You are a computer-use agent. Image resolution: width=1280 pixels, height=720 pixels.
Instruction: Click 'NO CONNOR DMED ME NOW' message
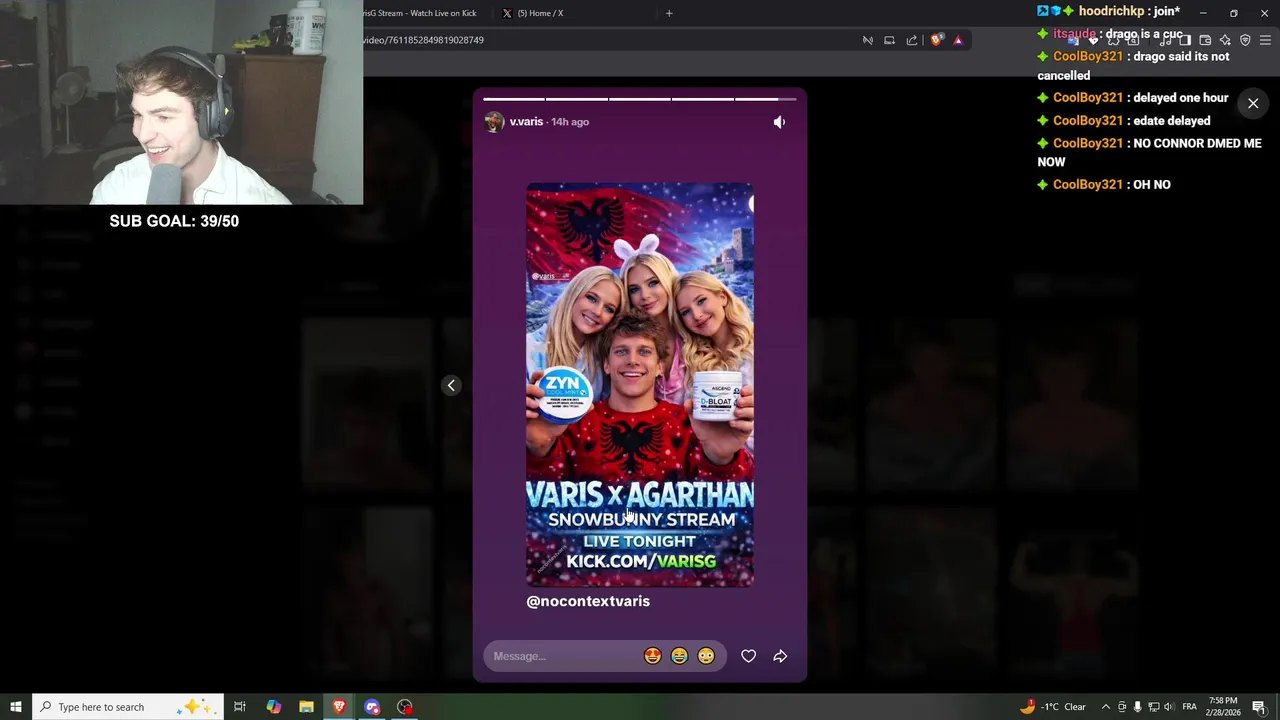tap(1150, 152)
